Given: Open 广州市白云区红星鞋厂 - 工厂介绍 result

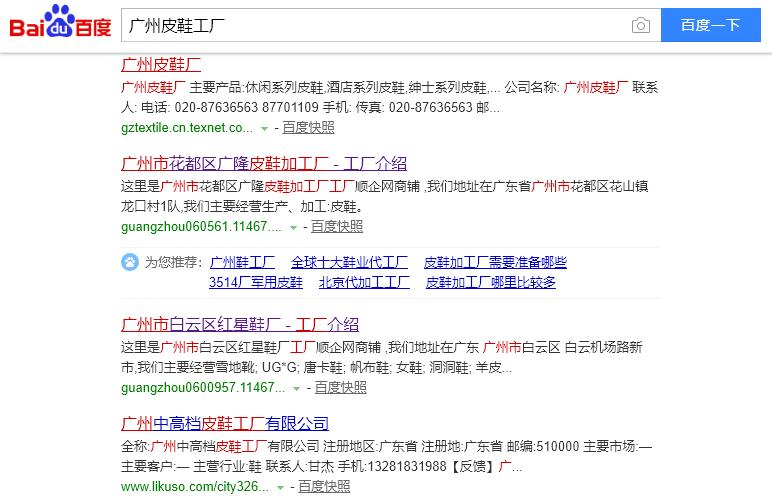Looking at the screenshot, I should tap(240, 325).
